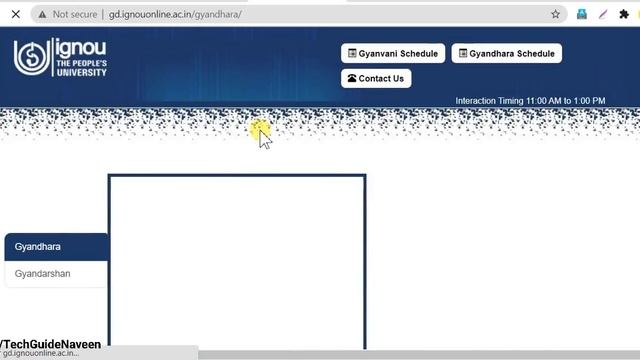This screenshot has width=640, height=360.
Task: Click the horizontal scrollbar at bottom
Action: click(x=419, y=355)
